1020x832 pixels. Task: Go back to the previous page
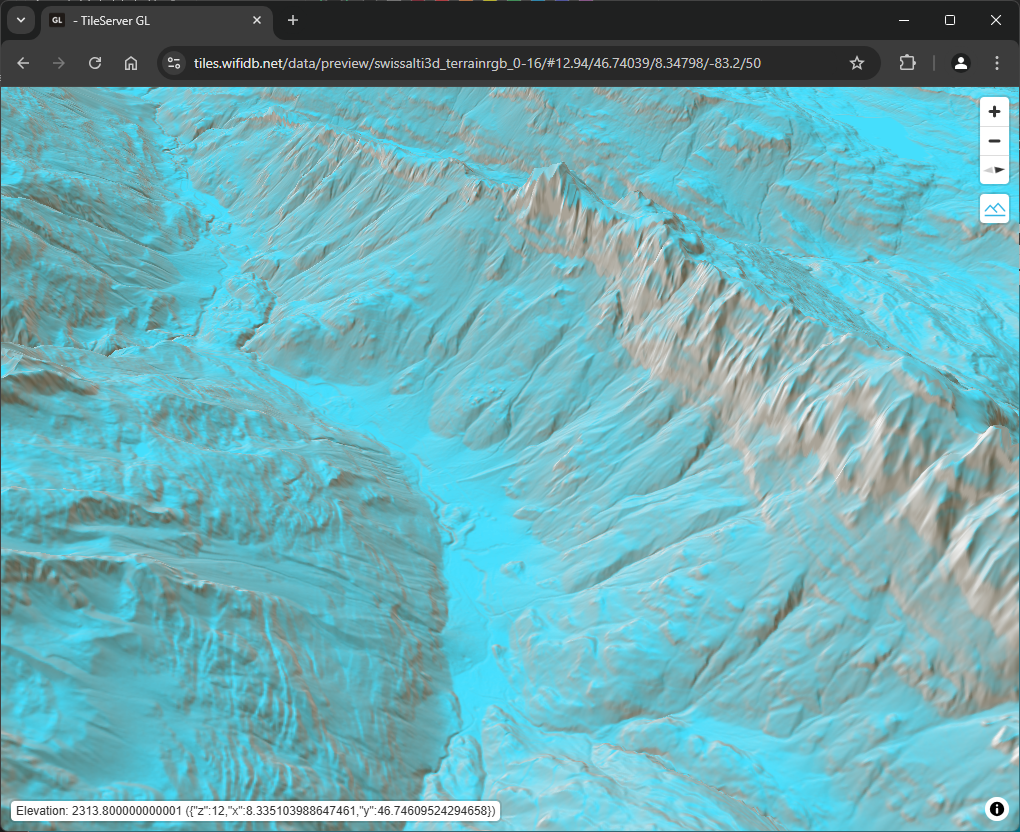(23, 63)
